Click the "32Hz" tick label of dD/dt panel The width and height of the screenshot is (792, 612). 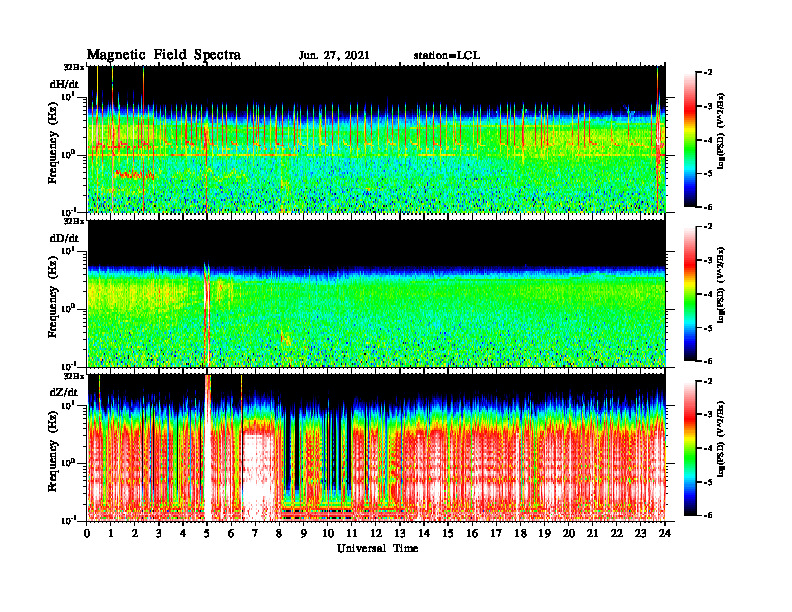(74, 221)
